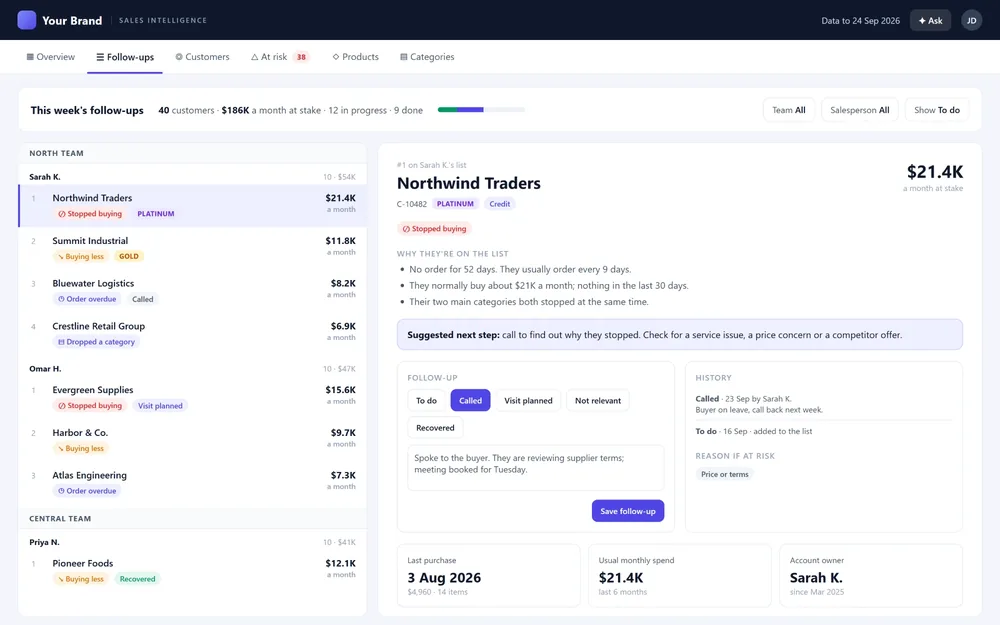Open the Salesperson All filter
Screen dimensions: 1000x625
pos(860,110)
